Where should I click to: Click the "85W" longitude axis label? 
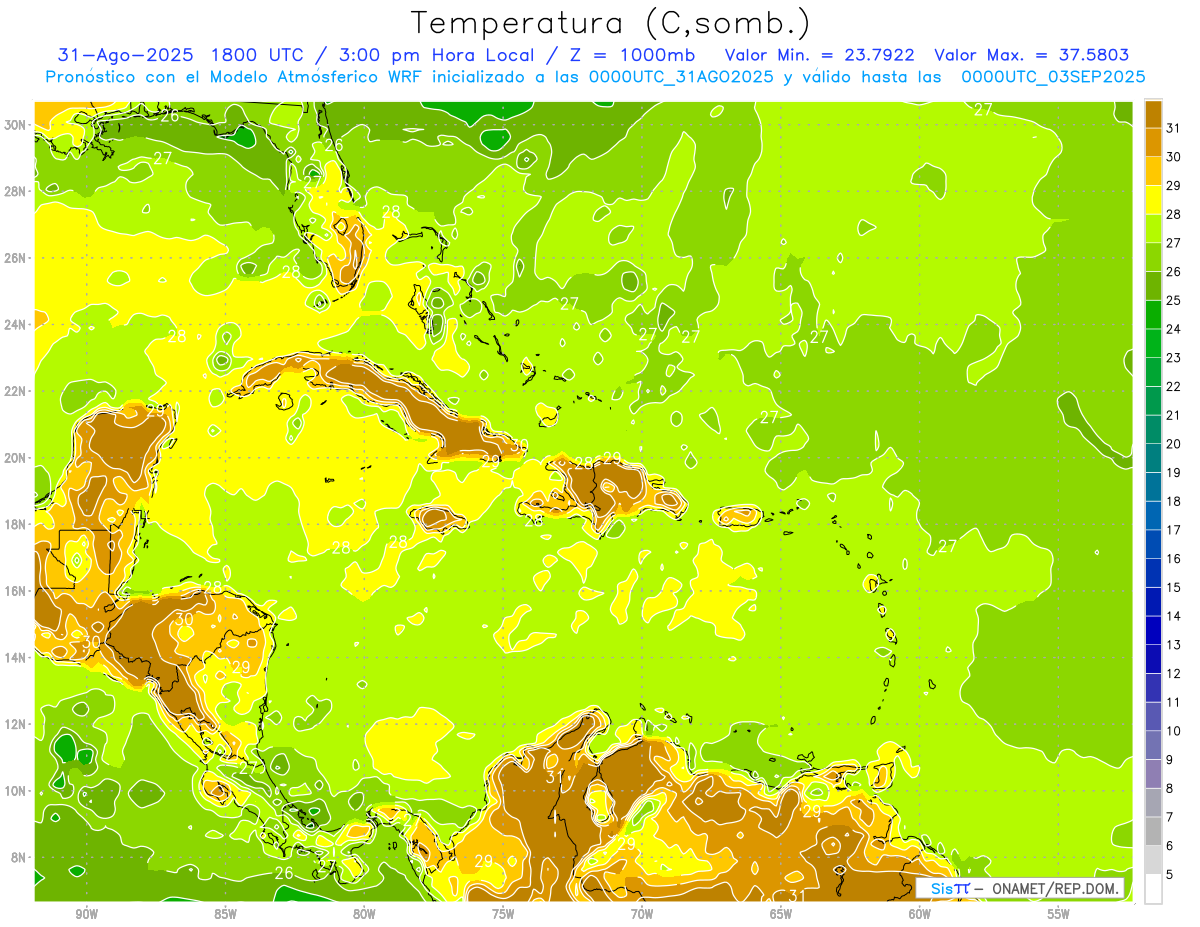(225, 914)
